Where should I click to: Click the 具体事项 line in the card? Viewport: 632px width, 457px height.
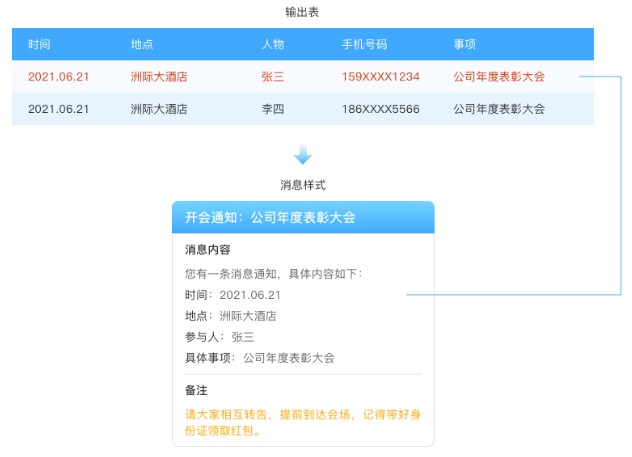tap(259, 358)
